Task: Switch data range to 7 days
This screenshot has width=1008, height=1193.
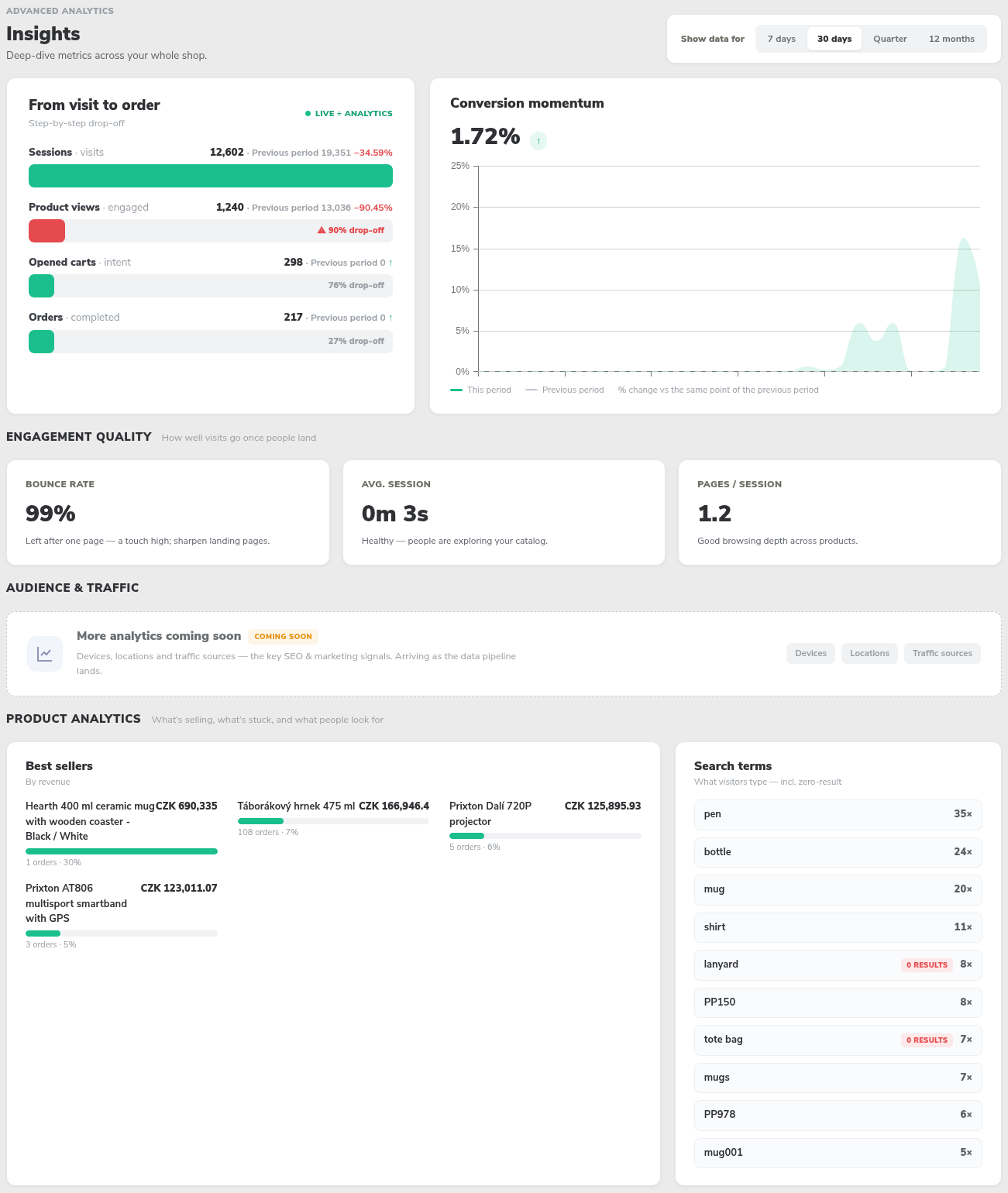Action: 782,39
